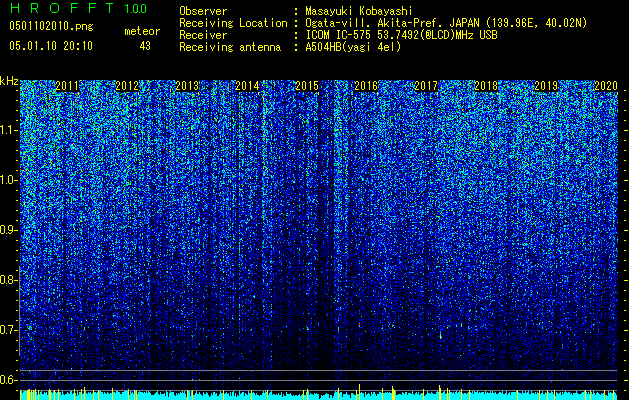Image resolution: width=629 pixels, height=400 pixels.
Task: Click the meteor label
Action: pyautogui.click(x=142, y=31)
